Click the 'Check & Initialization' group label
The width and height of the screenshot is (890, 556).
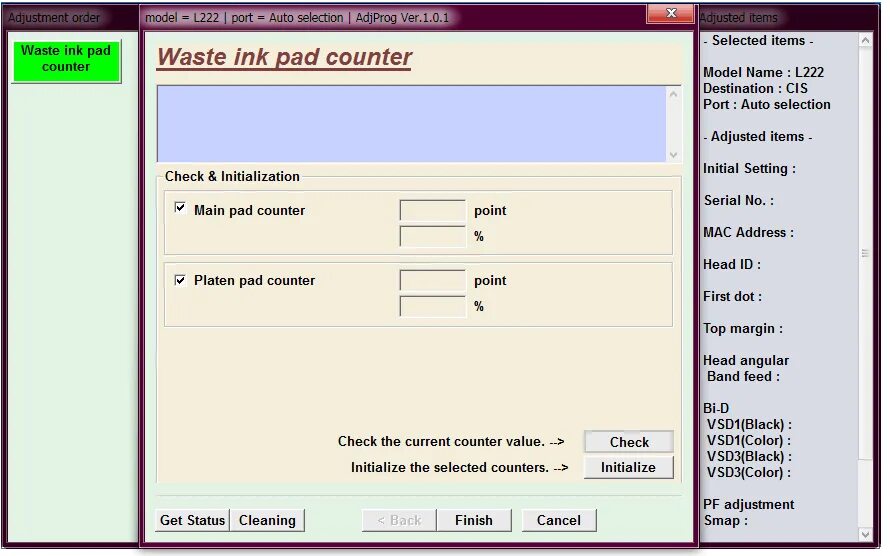(x=232, y=176)
